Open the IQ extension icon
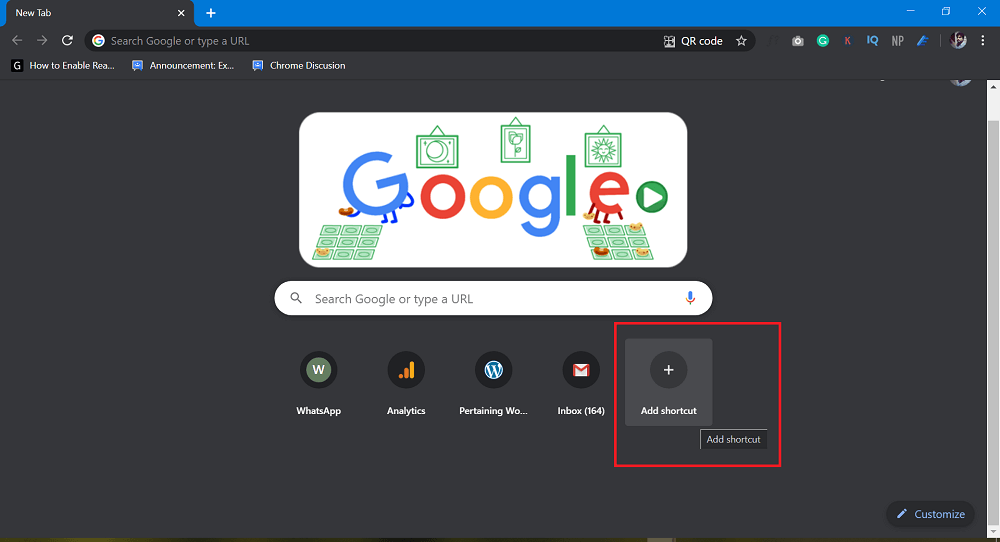 872,41
